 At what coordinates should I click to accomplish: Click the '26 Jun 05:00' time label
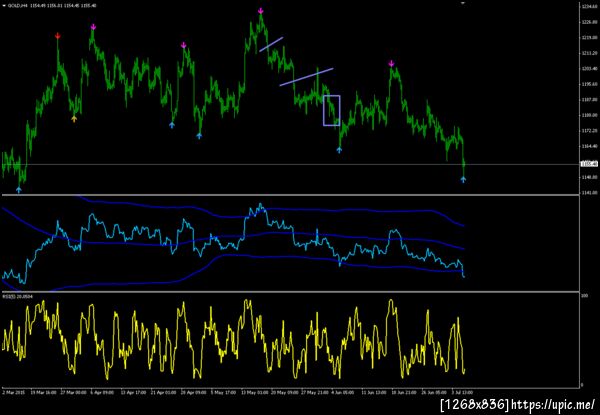(x=434, y=392)
